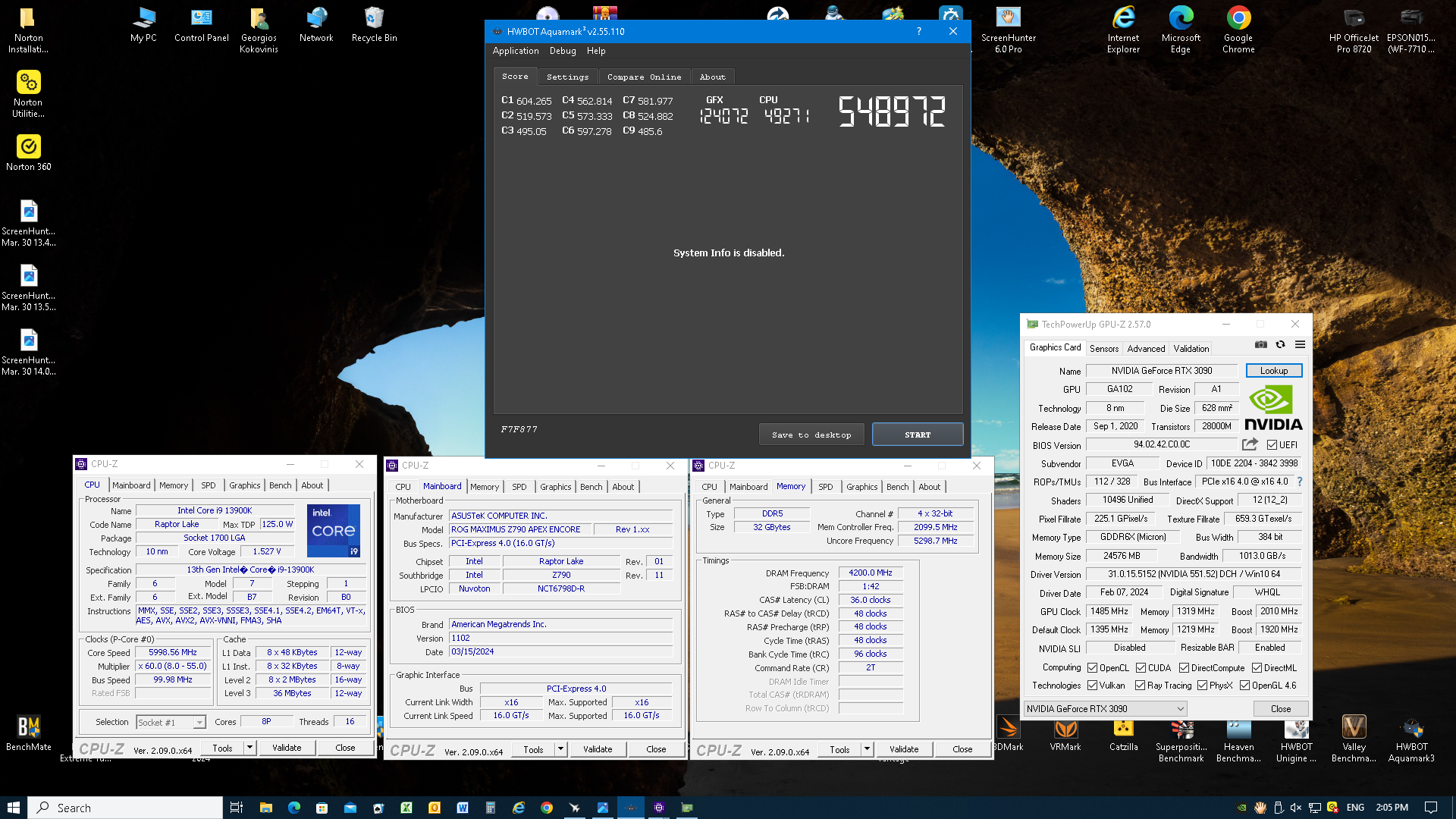Switch to the Settings tab in Aquamark

pos(567,77)
